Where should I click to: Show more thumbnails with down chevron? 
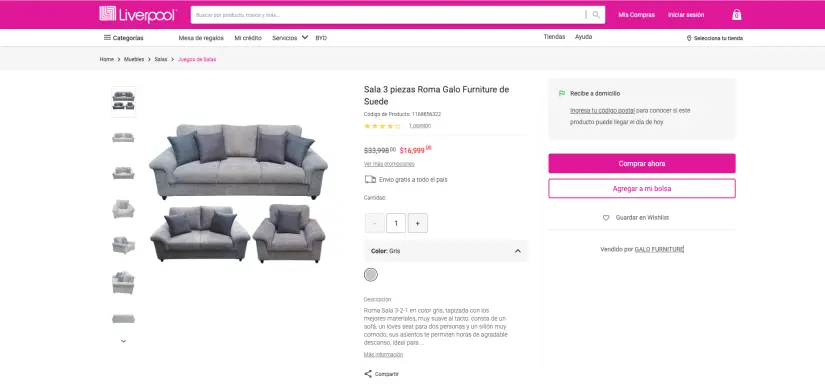[124, 341]
